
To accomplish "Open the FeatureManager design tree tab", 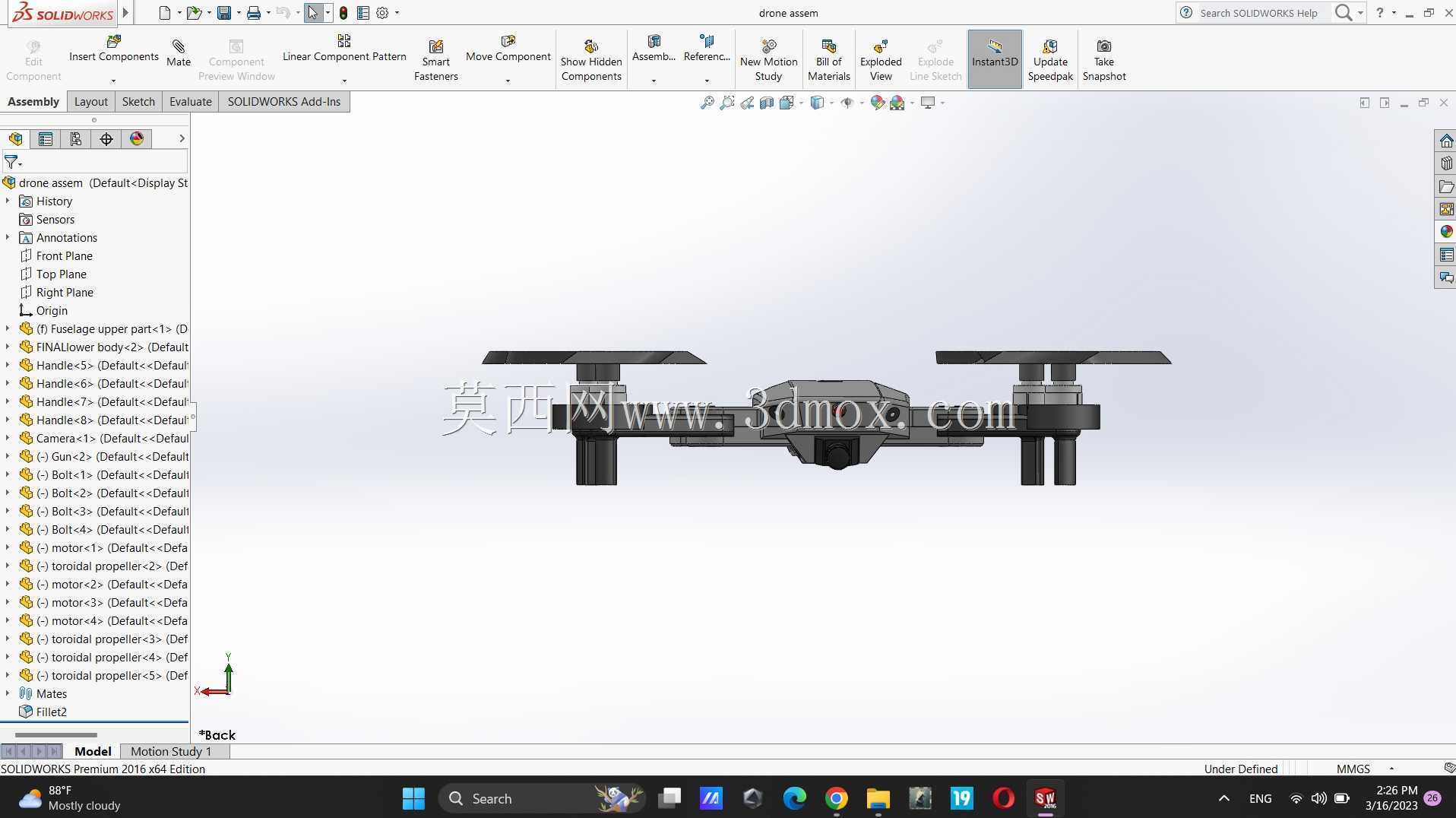I will [15, 139].
